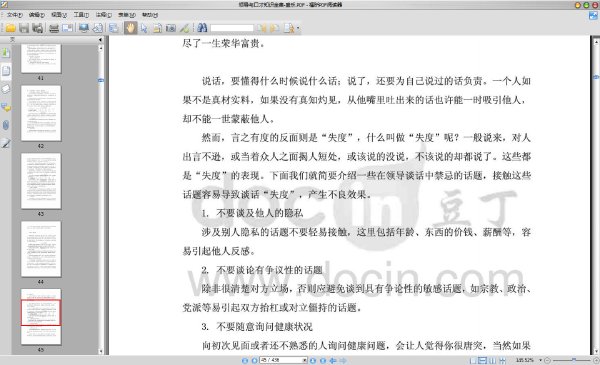Open the 编辑 (Edit) menu

click(x=37, y=15)
